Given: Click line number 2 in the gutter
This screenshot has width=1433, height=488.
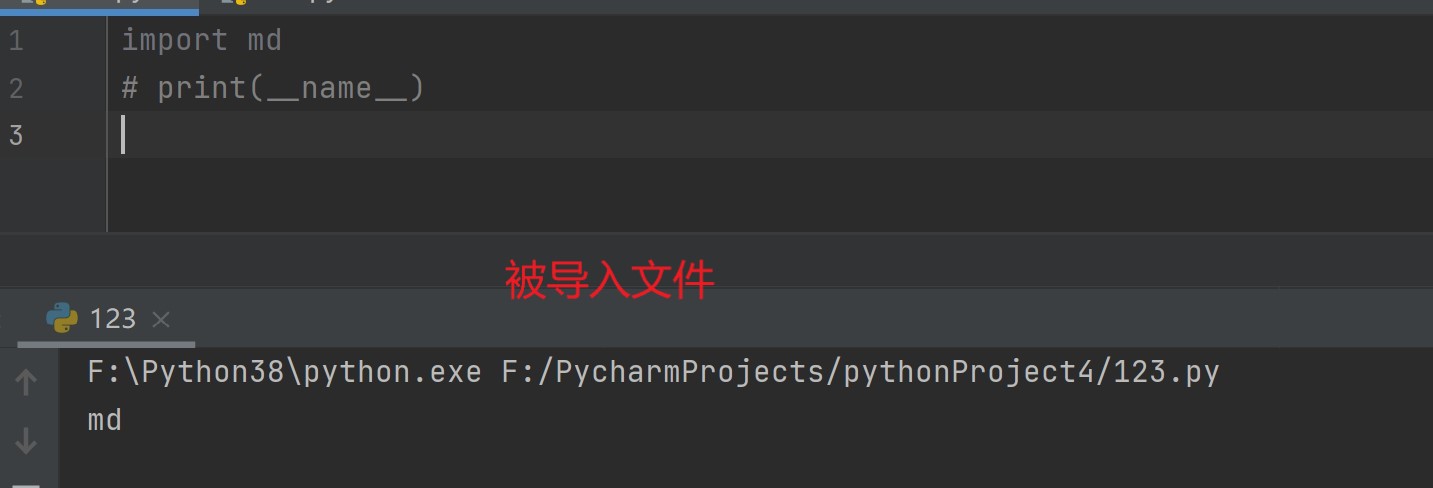Looking at the screenshot, I should coord(15,88).
